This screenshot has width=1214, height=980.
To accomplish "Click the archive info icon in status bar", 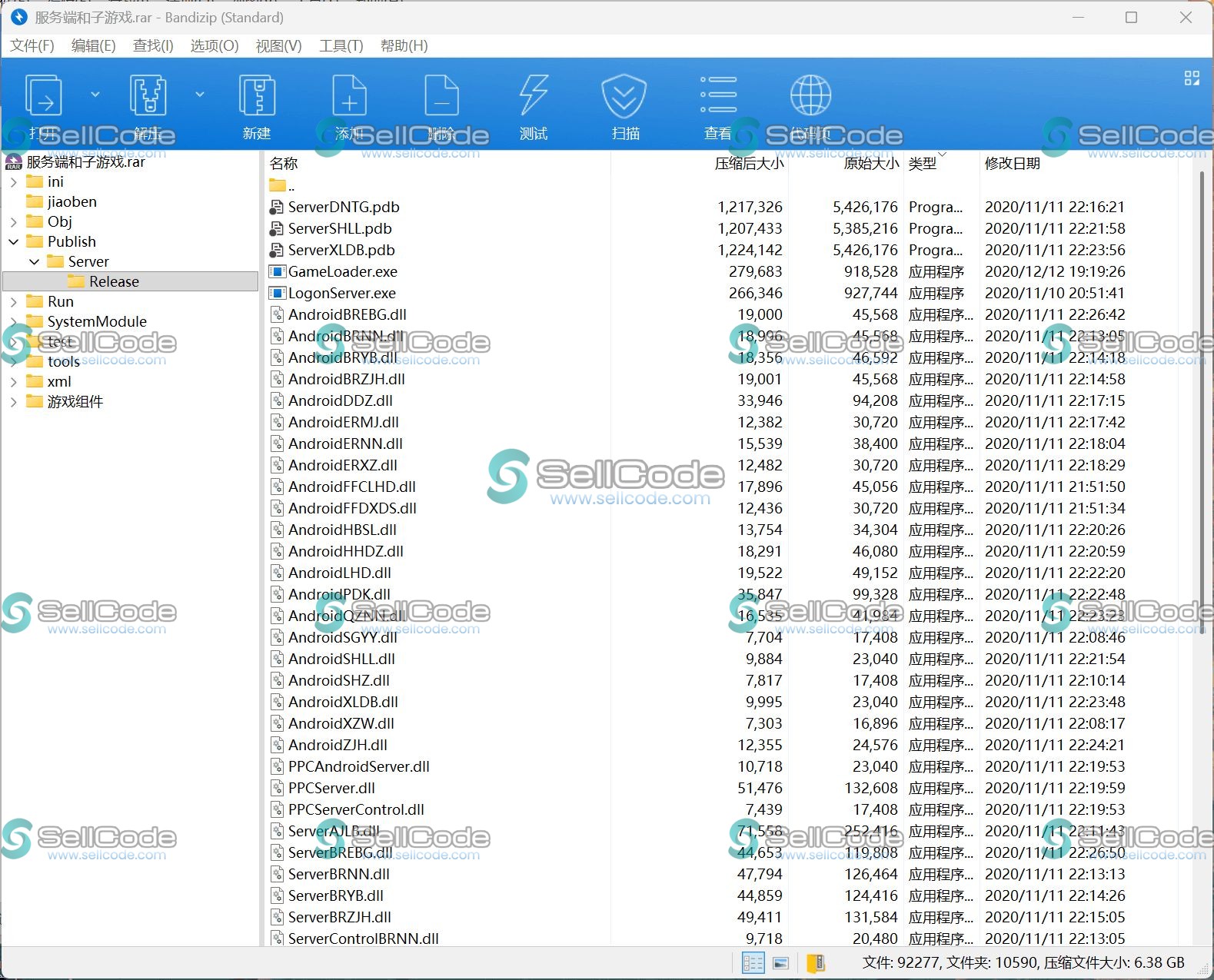I will click(x=816, y=963).
